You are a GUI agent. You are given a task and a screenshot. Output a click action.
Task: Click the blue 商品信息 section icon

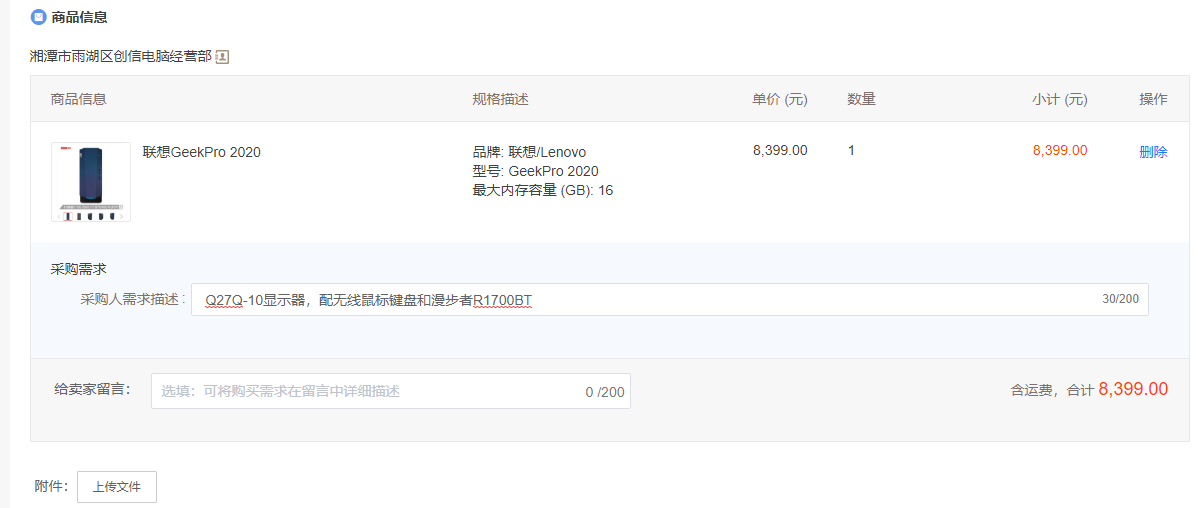tap(38, 17)
